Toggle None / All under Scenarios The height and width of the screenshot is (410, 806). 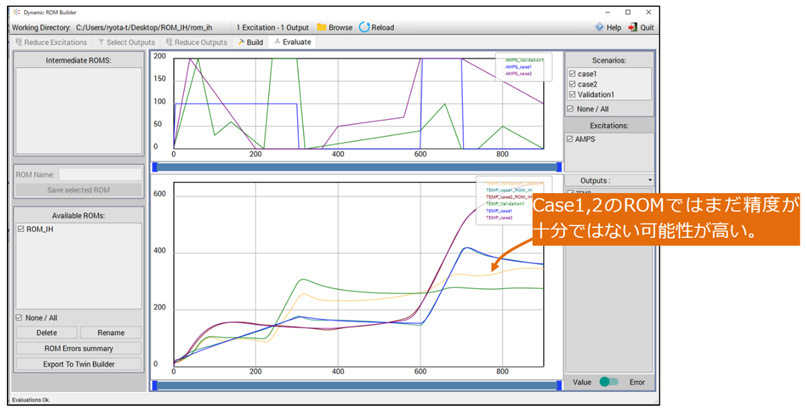click(570, 109)
